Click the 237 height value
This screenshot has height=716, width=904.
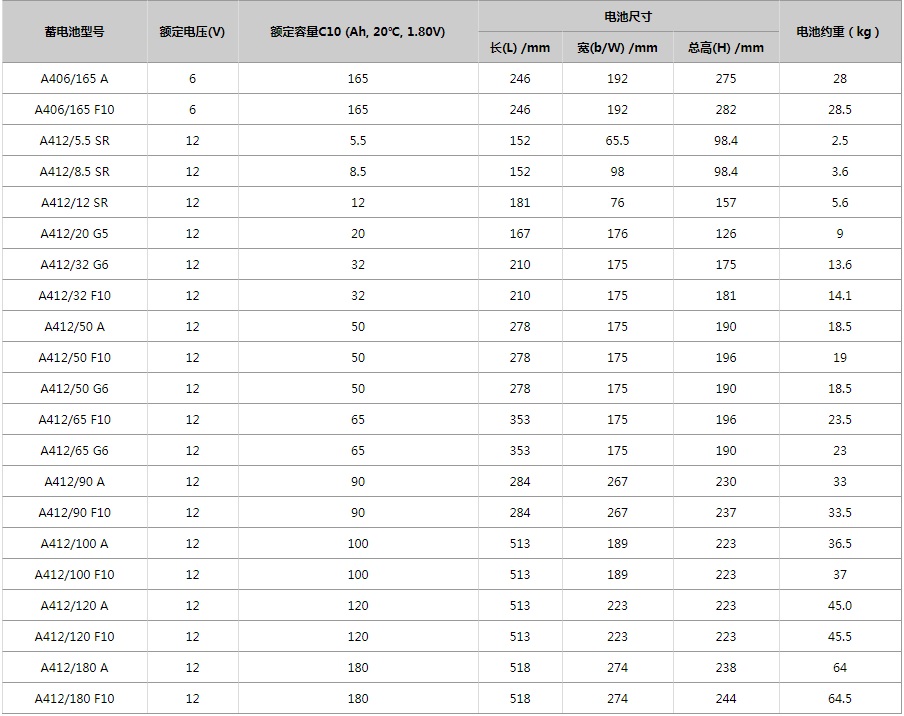pos(725,512)
